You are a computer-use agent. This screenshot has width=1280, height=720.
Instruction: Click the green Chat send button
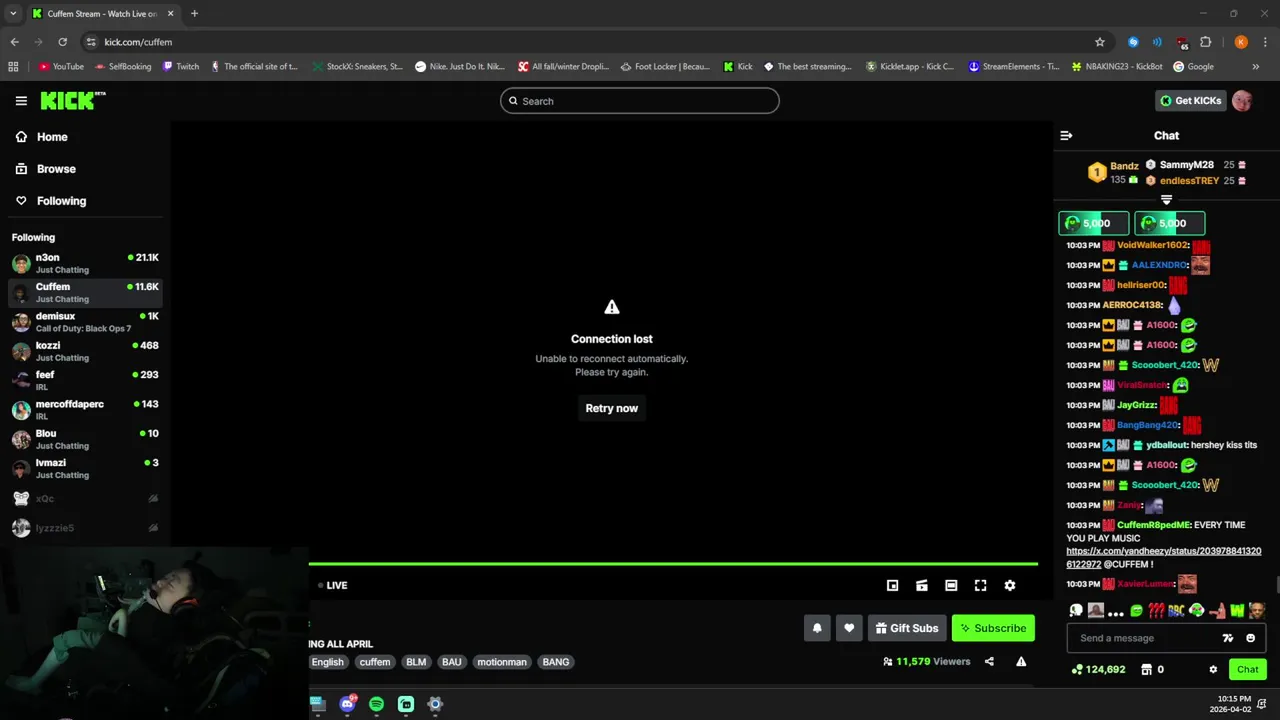[x=1247, y=669]
